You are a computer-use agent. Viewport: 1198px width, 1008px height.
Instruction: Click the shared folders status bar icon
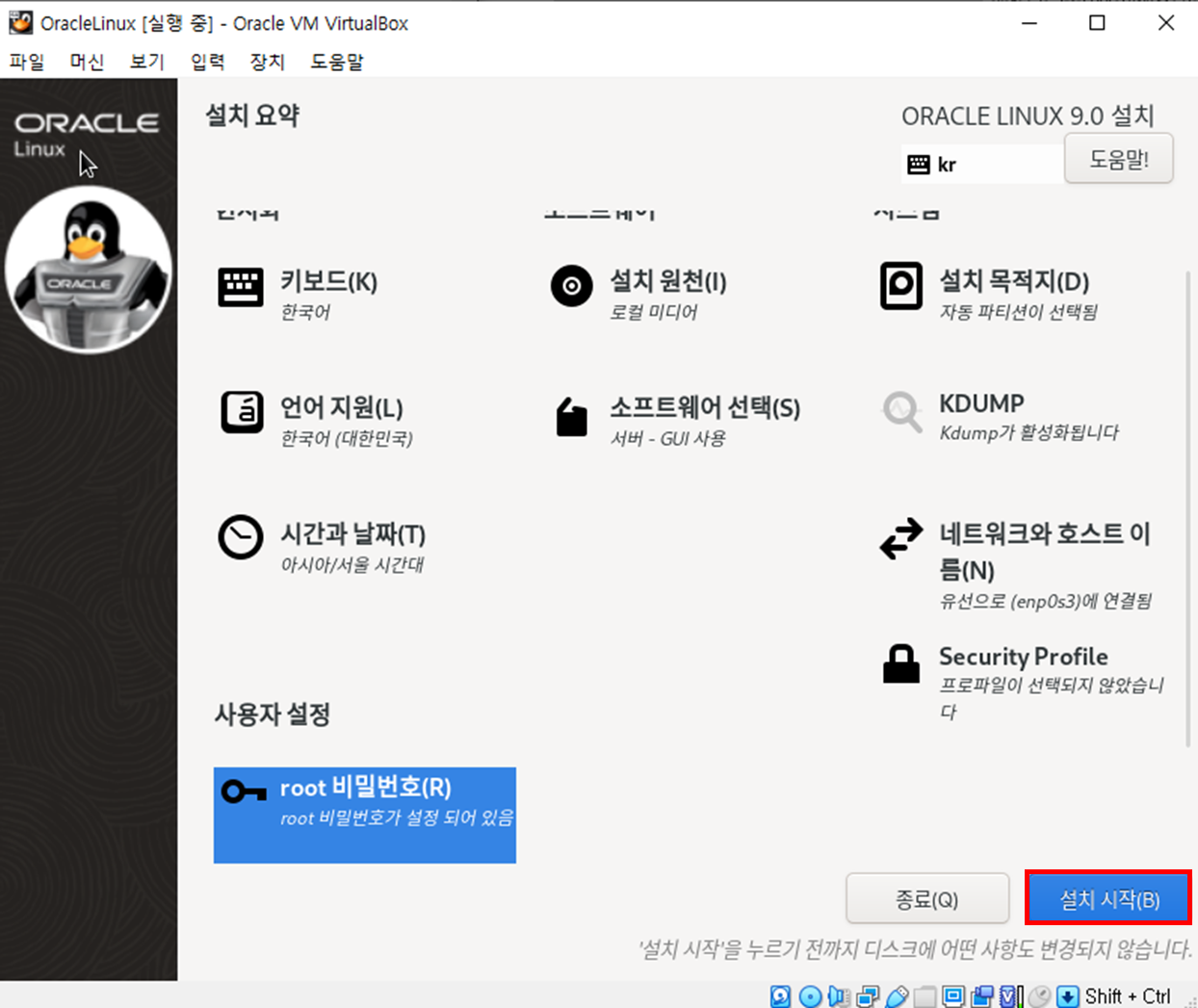click(x=925, y=996)
